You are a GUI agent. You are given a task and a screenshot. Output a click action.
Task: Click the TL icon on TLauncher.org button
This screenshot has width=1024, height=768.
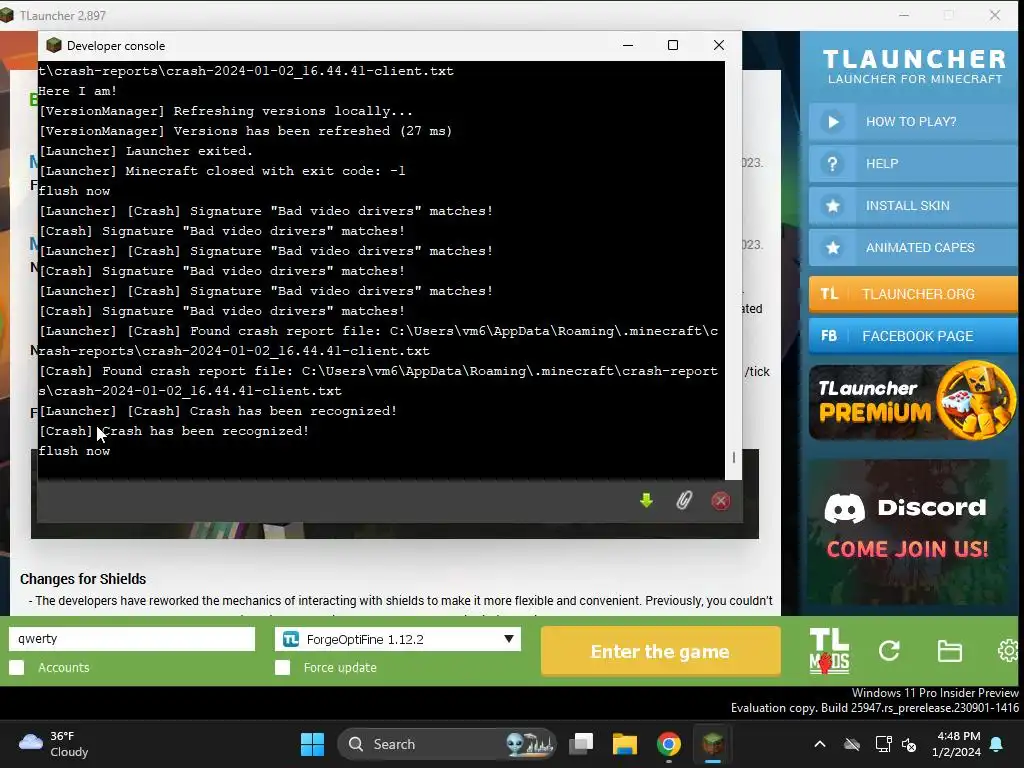[x=829, y=294]
